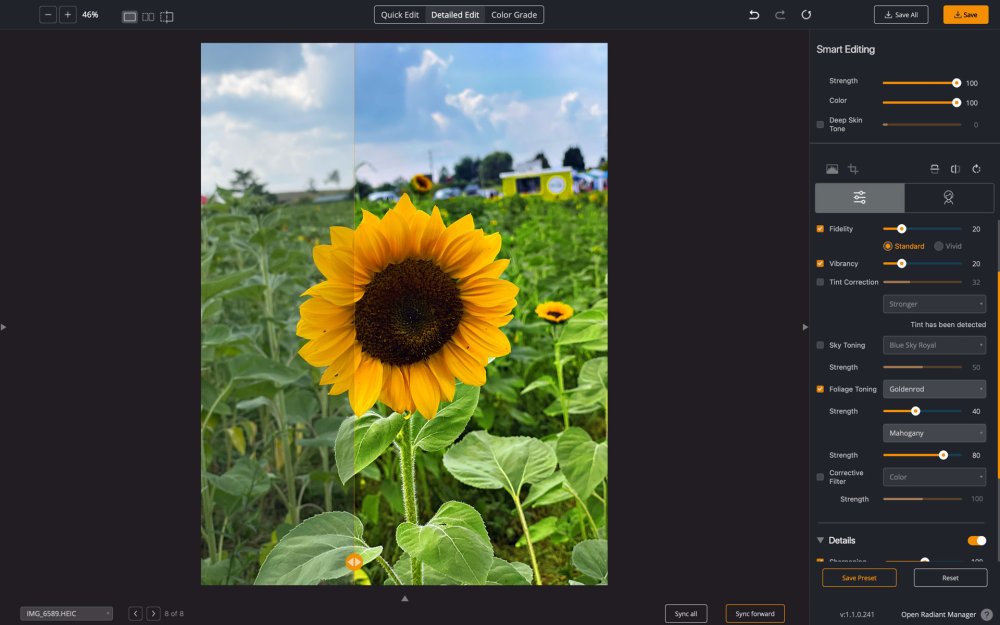Disable the Foliage Toning checkbox
The height and width of the screenshot is (625, 1000).
point(820,389)
